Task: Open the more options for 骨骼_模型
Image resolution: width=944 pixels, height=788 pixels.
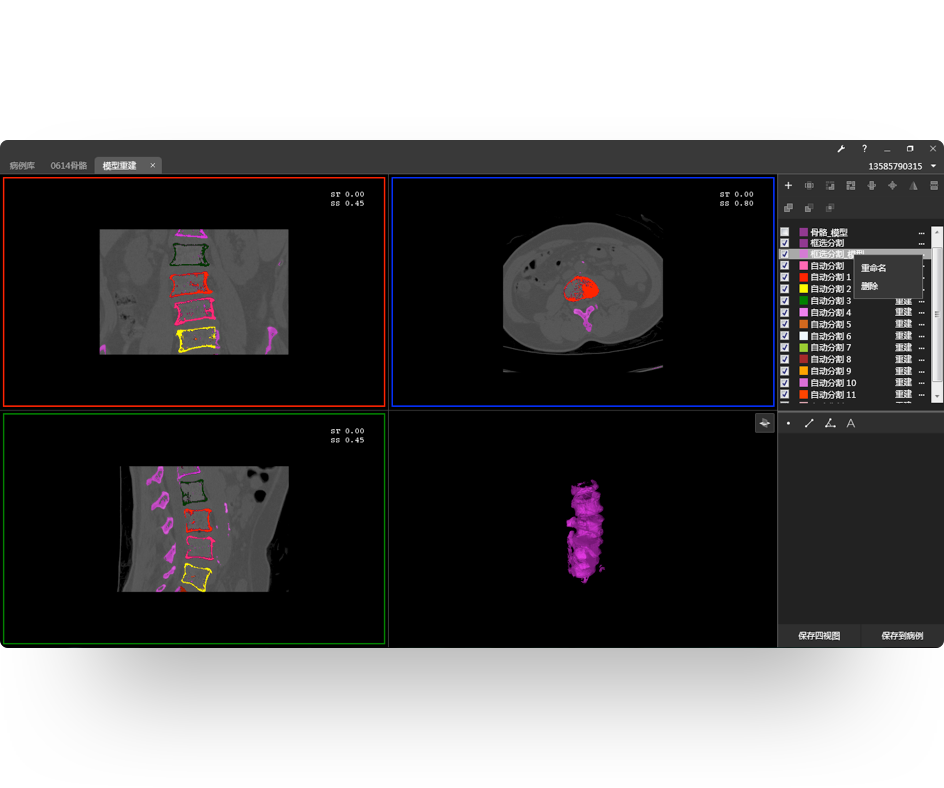Action: tap(921, 233)
